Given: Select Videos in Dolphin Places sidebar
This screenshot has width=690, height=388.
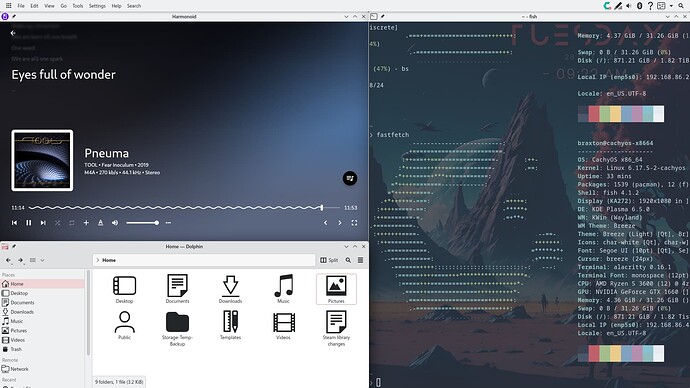Looking at the screenshot, I should (42, 340).
